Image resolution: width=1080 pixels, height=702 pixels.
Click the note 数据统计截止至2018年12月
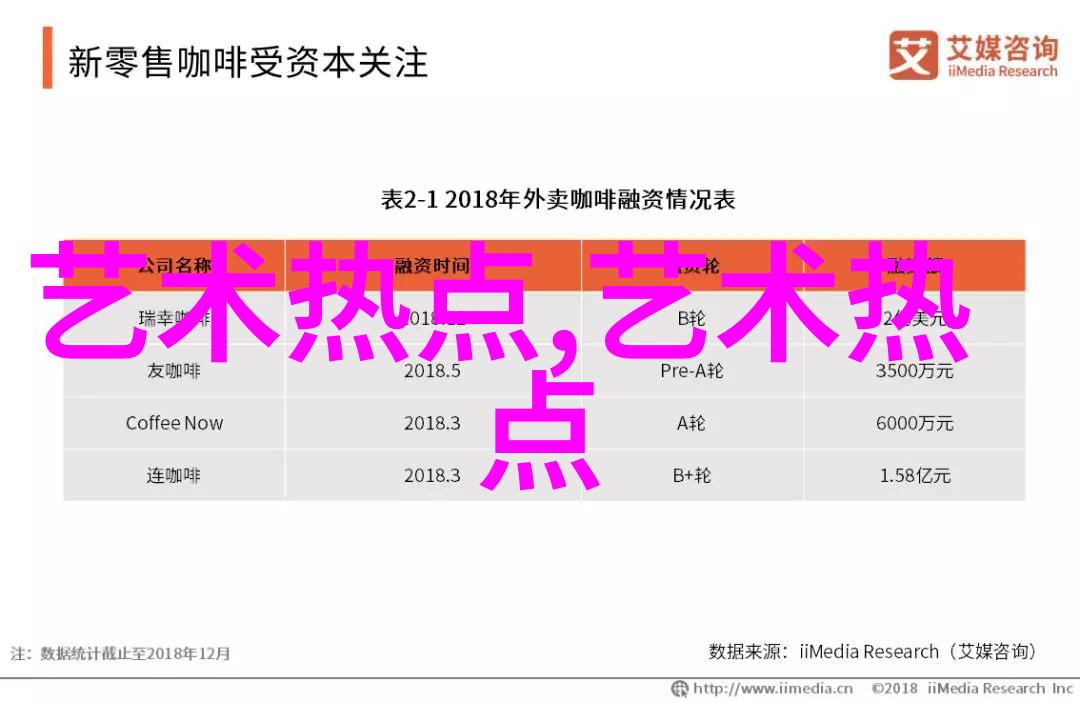pyautogui.click(x=121, y=653)
